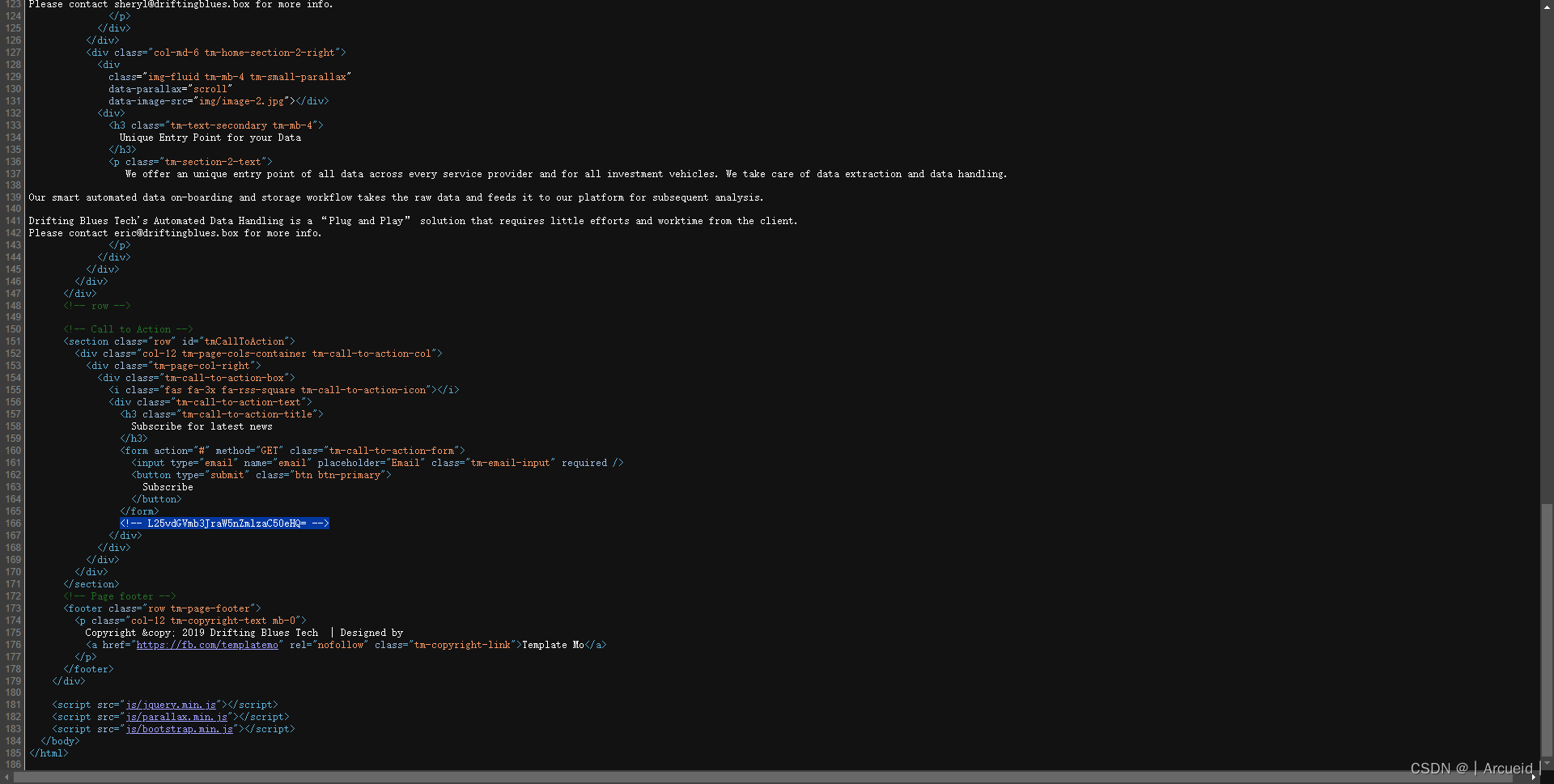Open the js/bootstrap.min.js script link
The image size is (1554, 784).
click(x=180, y=729)
